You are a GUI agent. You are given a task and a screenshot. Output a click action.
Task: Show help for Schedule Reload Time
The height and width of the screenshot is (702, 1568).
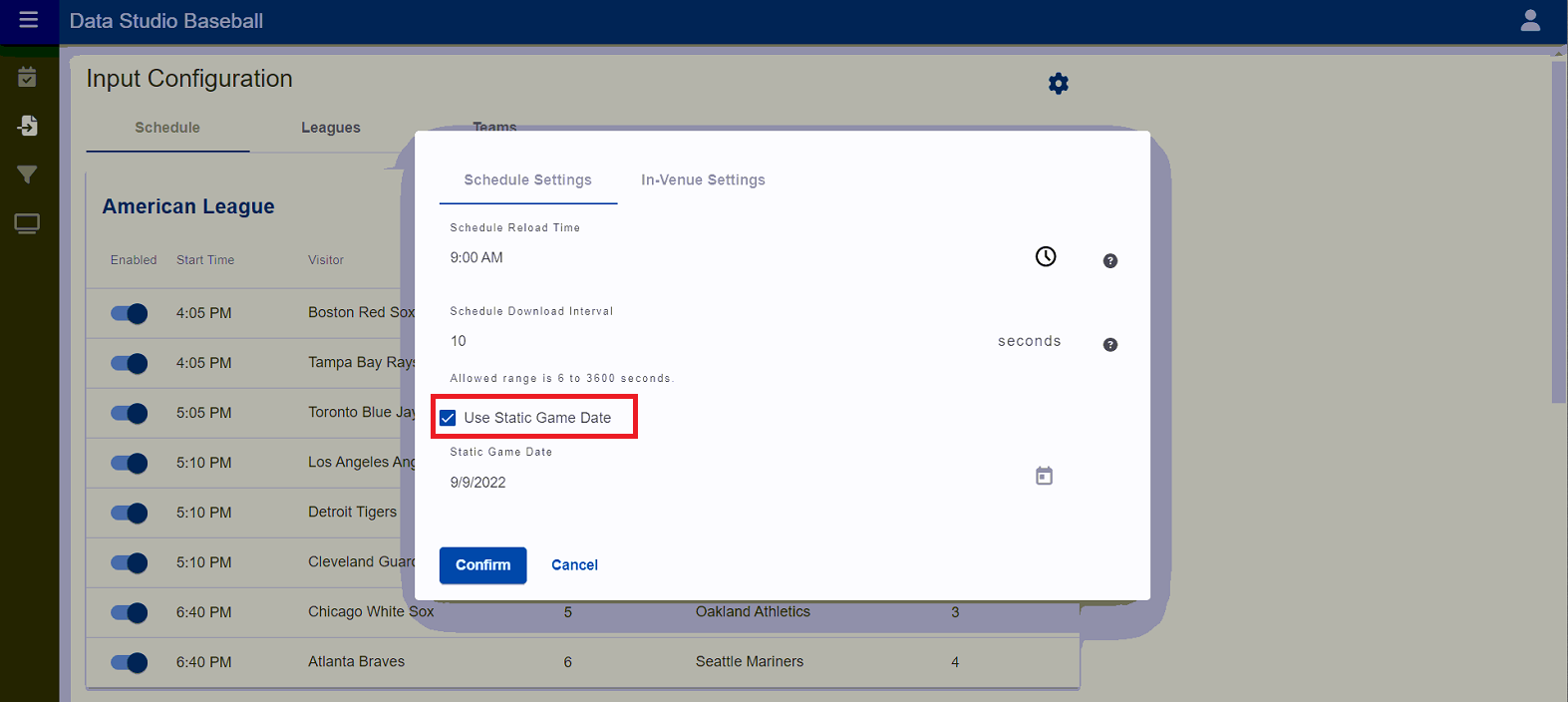pos(1109,261)
